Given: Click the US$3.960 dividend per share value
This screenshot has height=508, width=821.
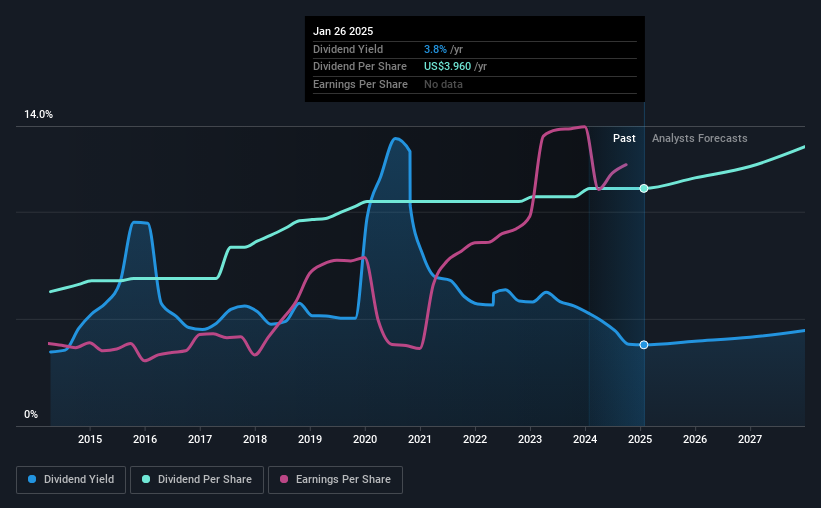Looking at the screenshot, I should click(447, 67).
